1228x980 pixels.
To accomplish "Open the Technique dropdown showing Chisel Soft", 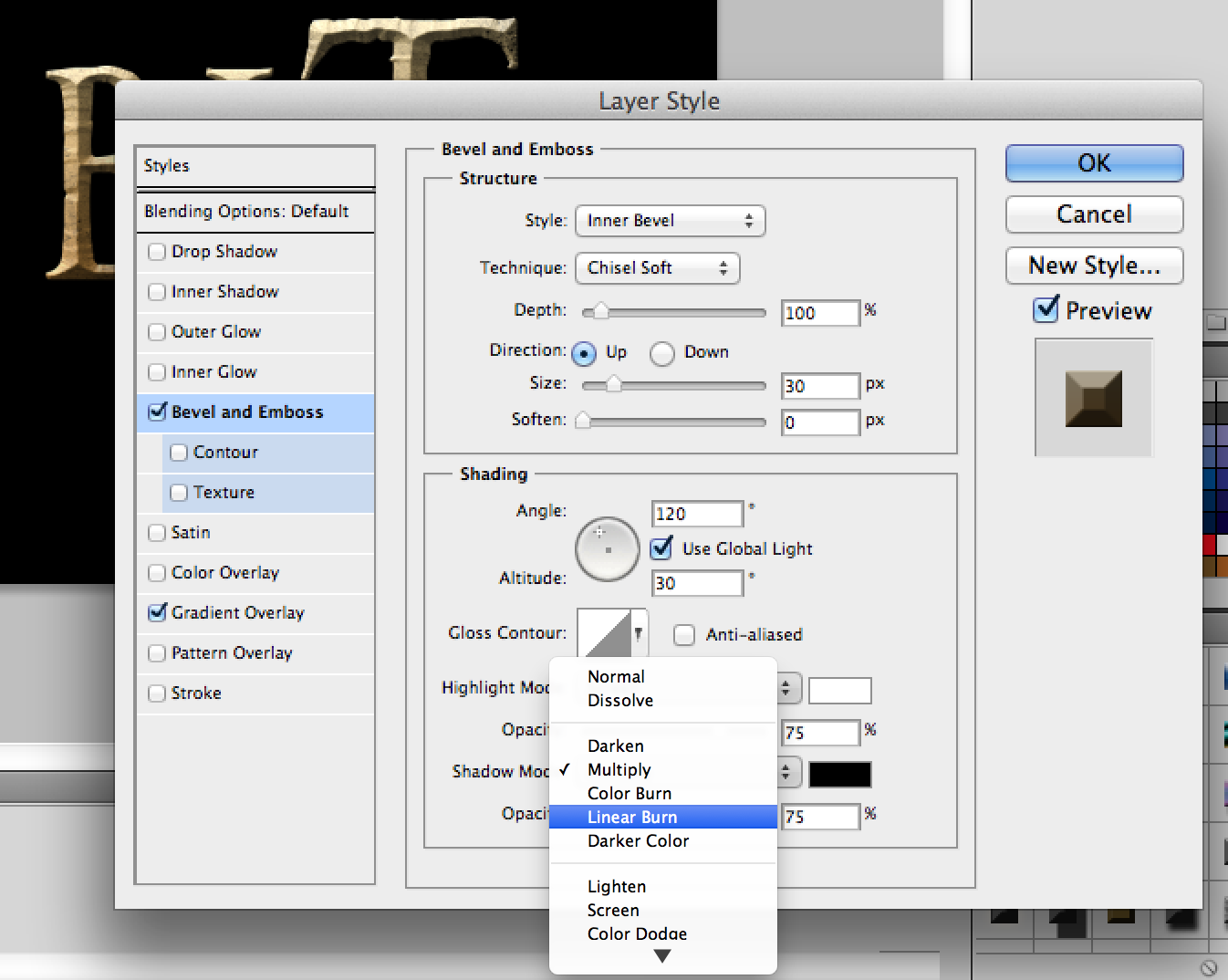I will pyautogui.click(x=657, y=268).
